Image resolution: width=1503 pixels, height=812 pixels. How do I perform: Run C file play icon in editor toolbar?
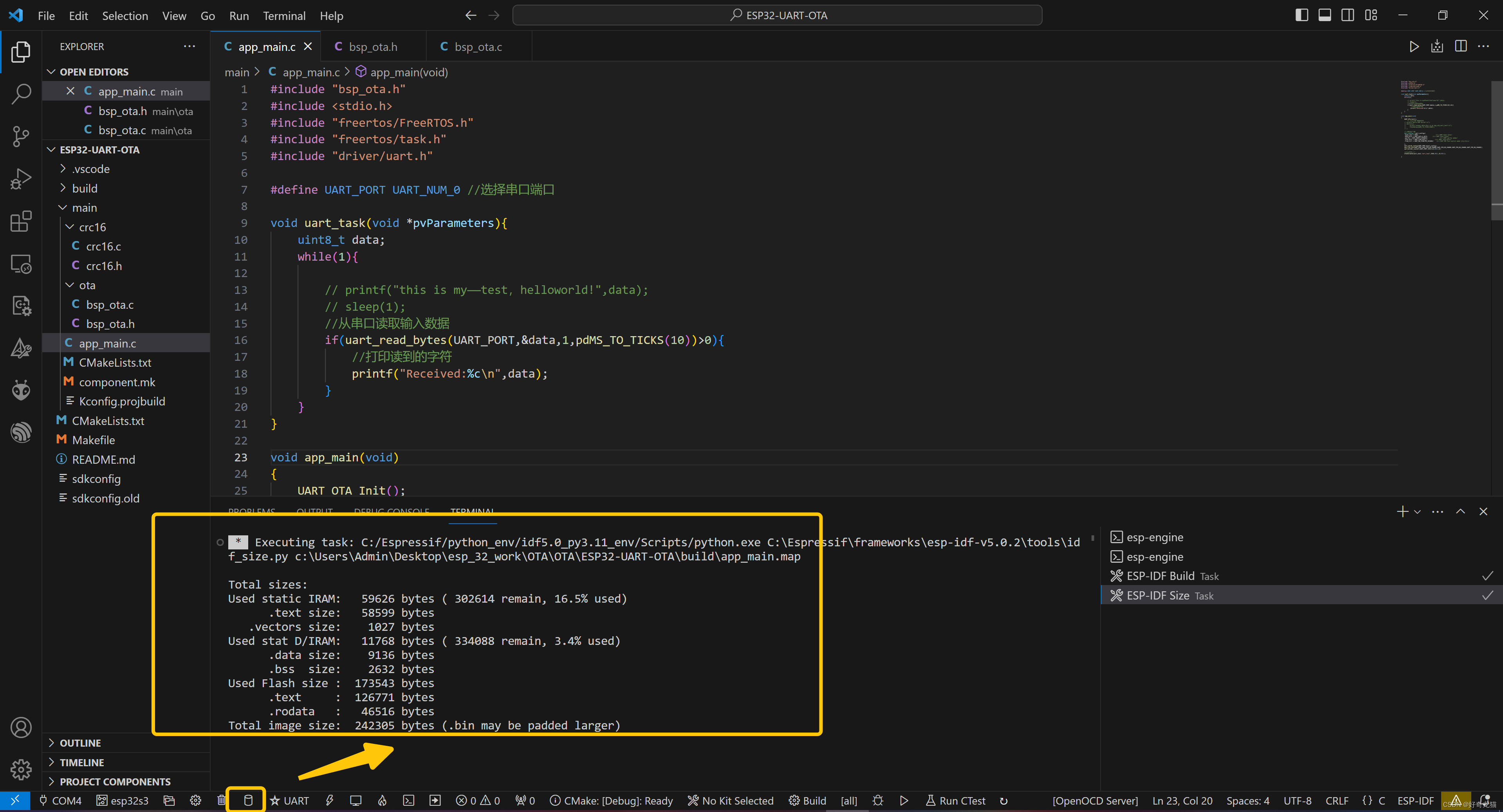point(1414,47)
